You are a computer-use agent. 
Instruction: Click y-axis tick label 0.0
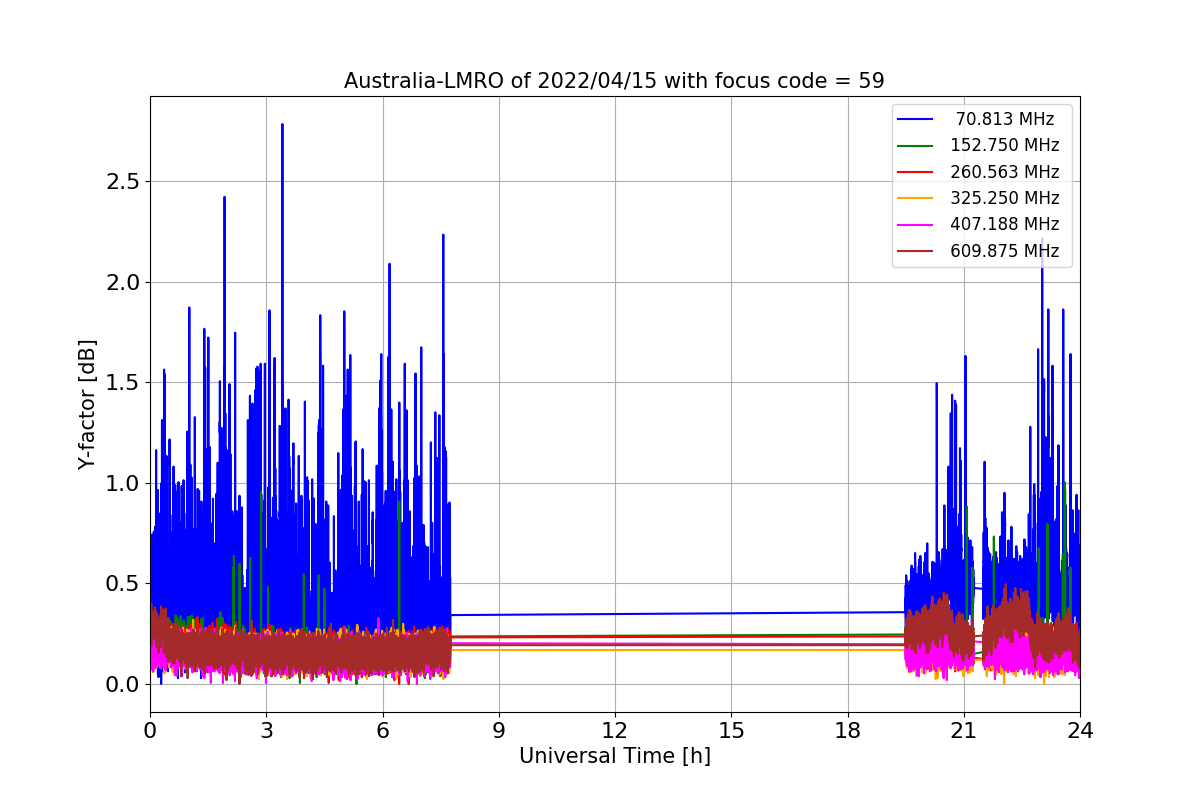click(123, 684)
